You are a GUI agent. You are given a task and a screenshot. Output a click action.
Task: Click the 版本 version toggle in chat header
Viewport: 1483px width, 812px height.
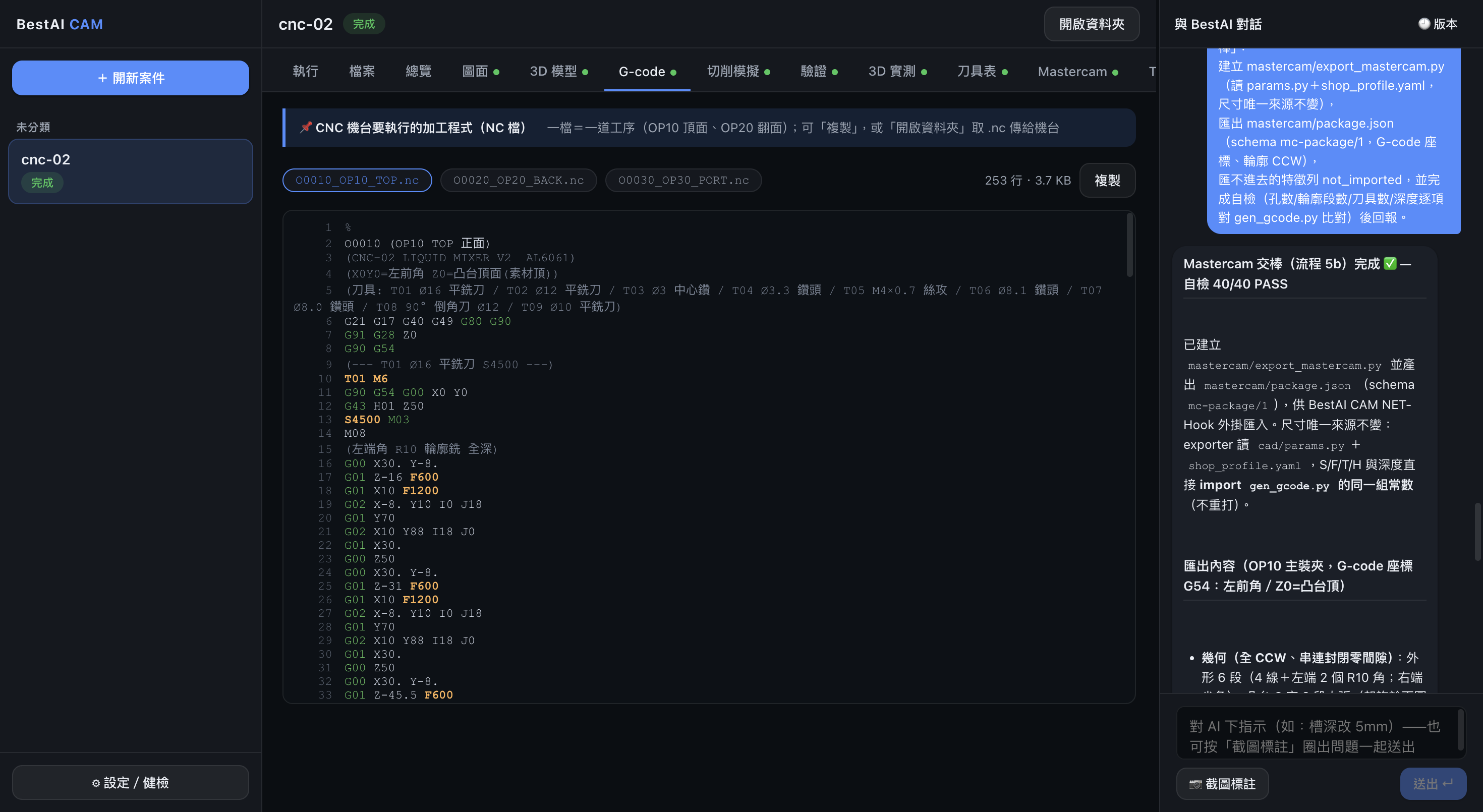1438,24
